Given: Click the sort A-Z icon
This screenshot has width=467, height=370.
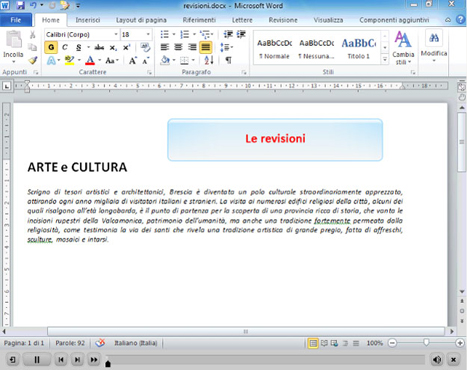Looking at the screenshot, I should point(209,60).
